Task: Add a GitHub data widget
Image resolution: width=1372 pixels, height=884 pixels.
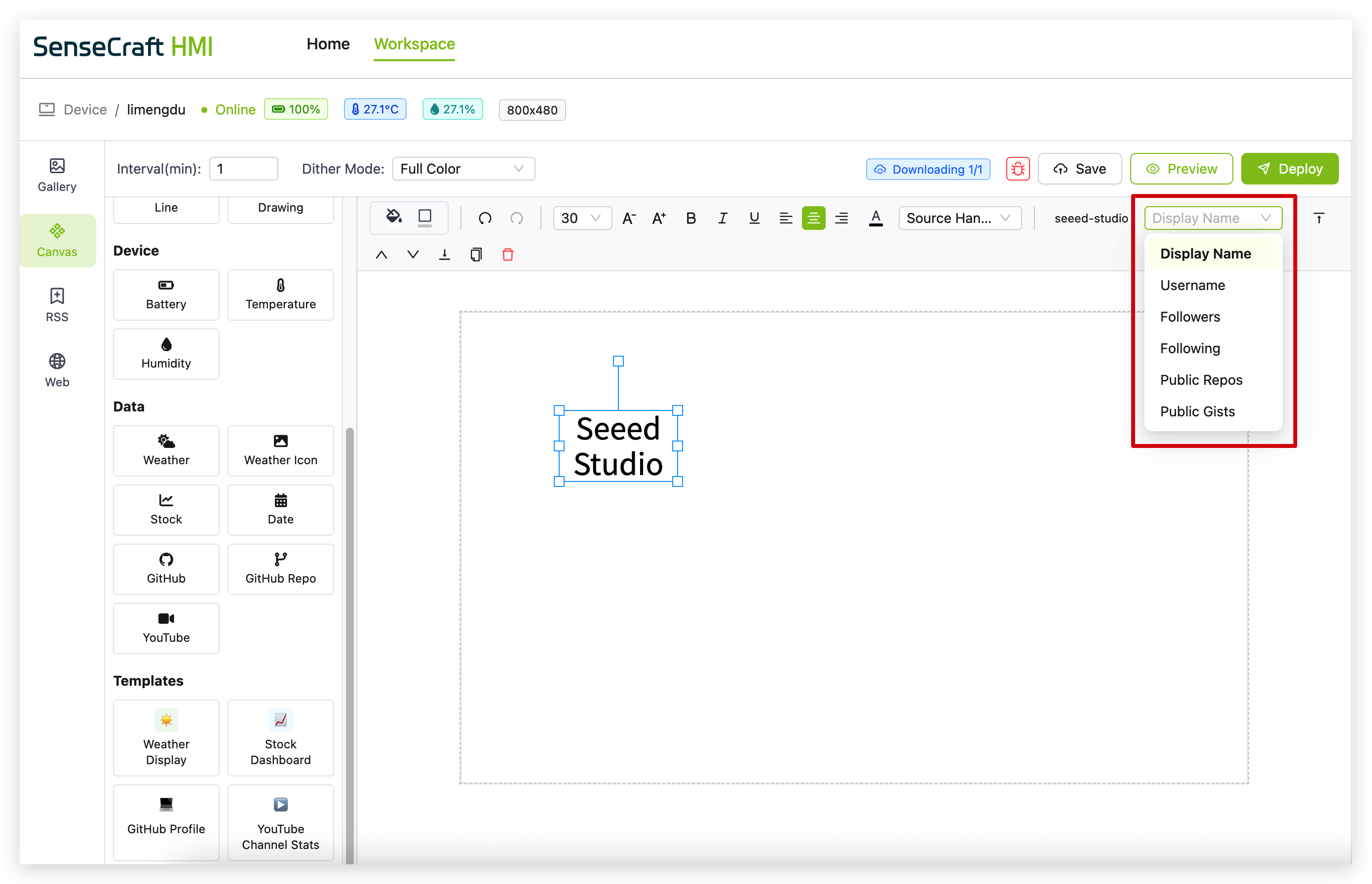Action: coord(166,569)
